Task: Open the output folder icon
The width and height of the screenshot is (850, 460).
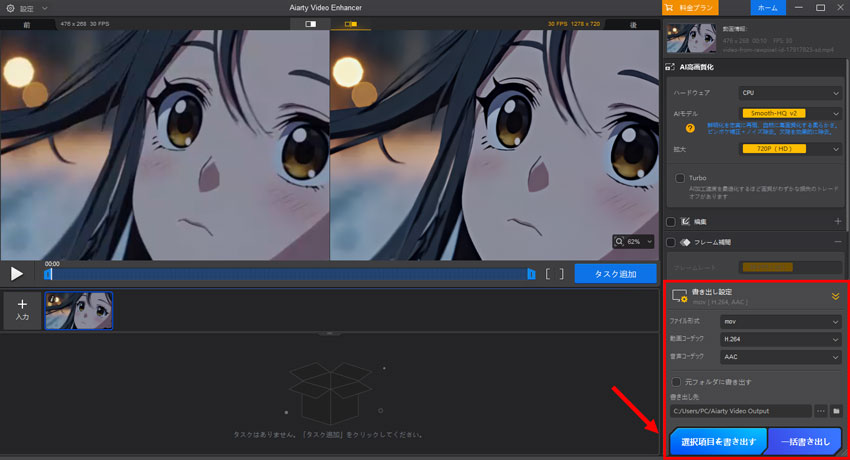Action: click(836, 411)
